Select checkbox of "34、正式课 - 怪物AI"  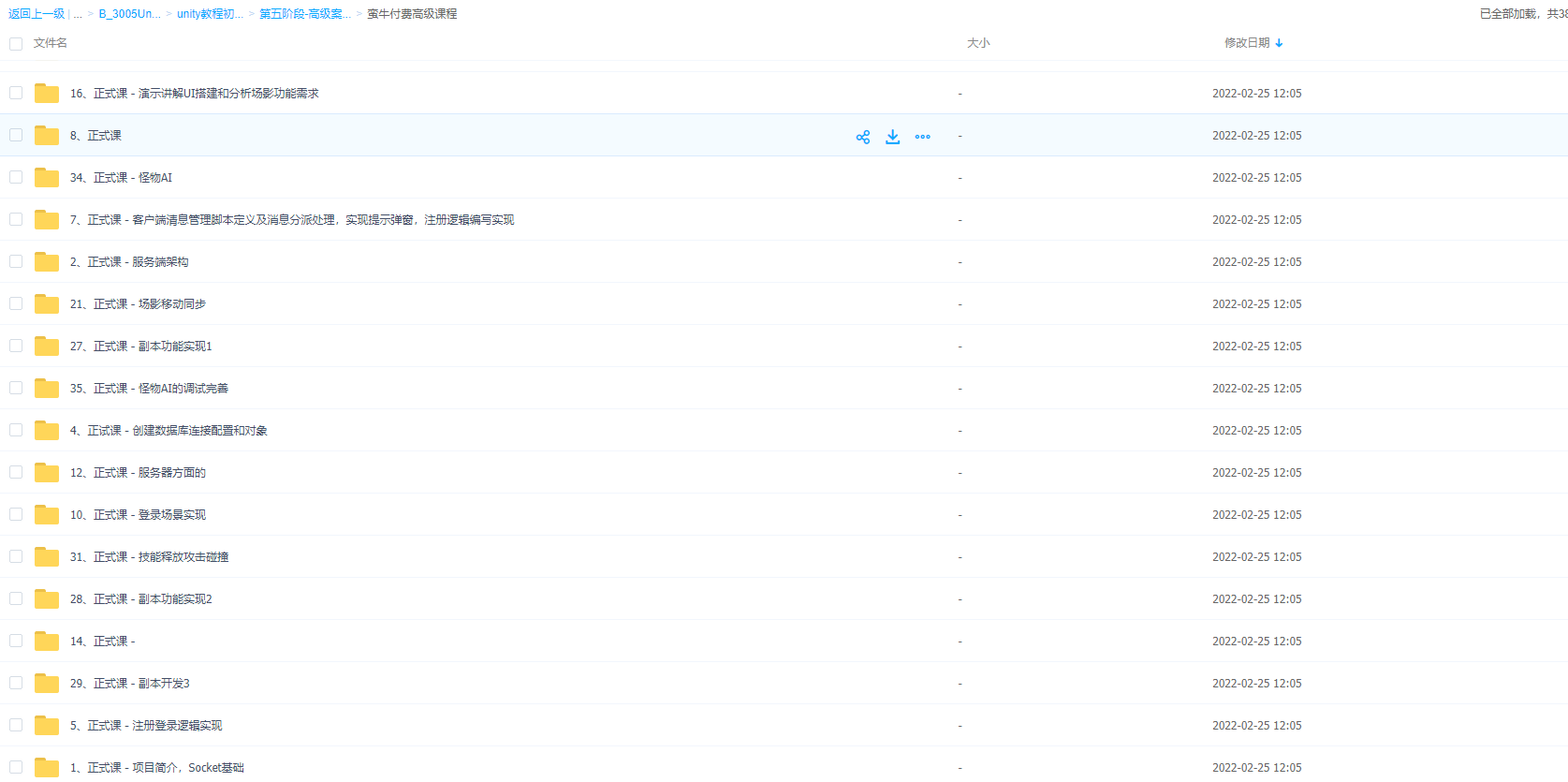[x=16, y=177]
